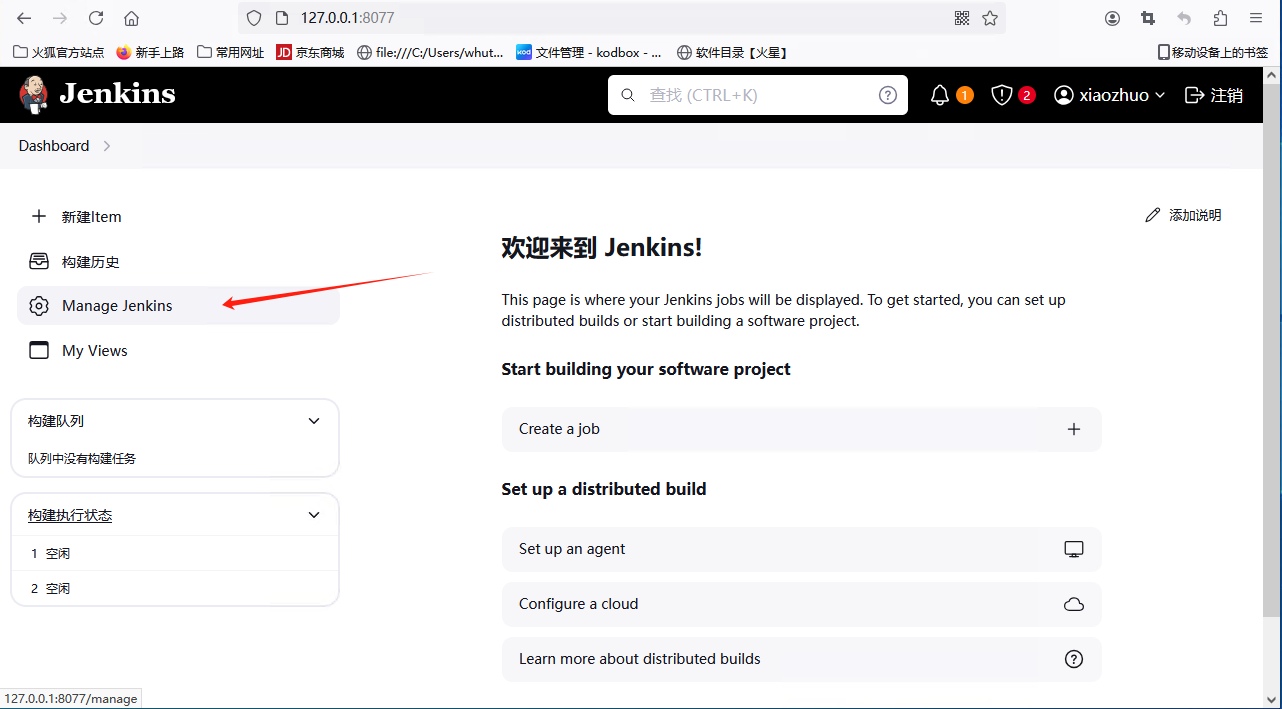
Task: Click the window icon beside My Views
Action: pos(39,351)
